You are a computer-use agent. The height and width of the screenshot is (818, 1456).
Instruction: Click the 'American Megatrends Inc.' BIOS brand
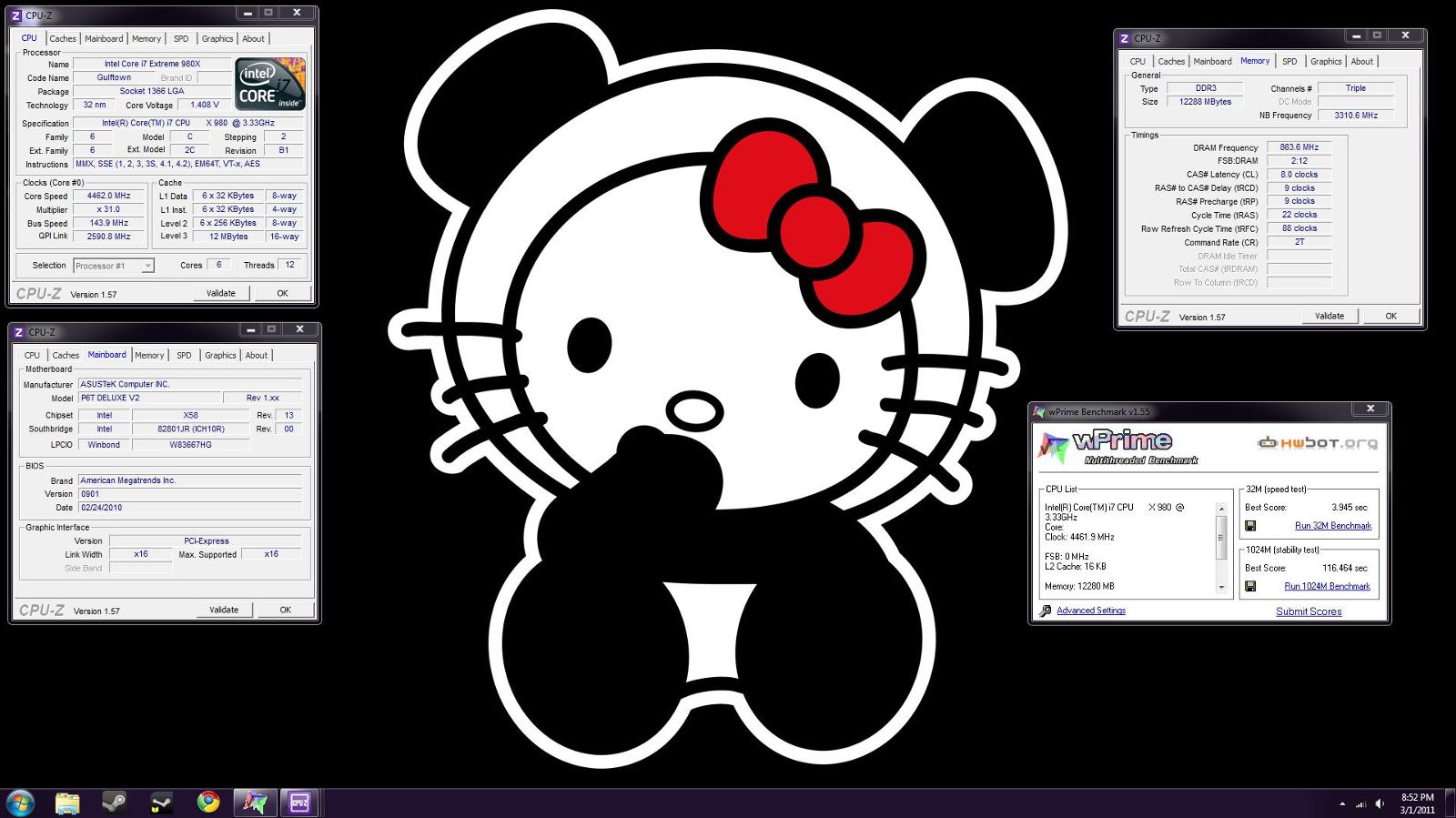tap(189, 480)
